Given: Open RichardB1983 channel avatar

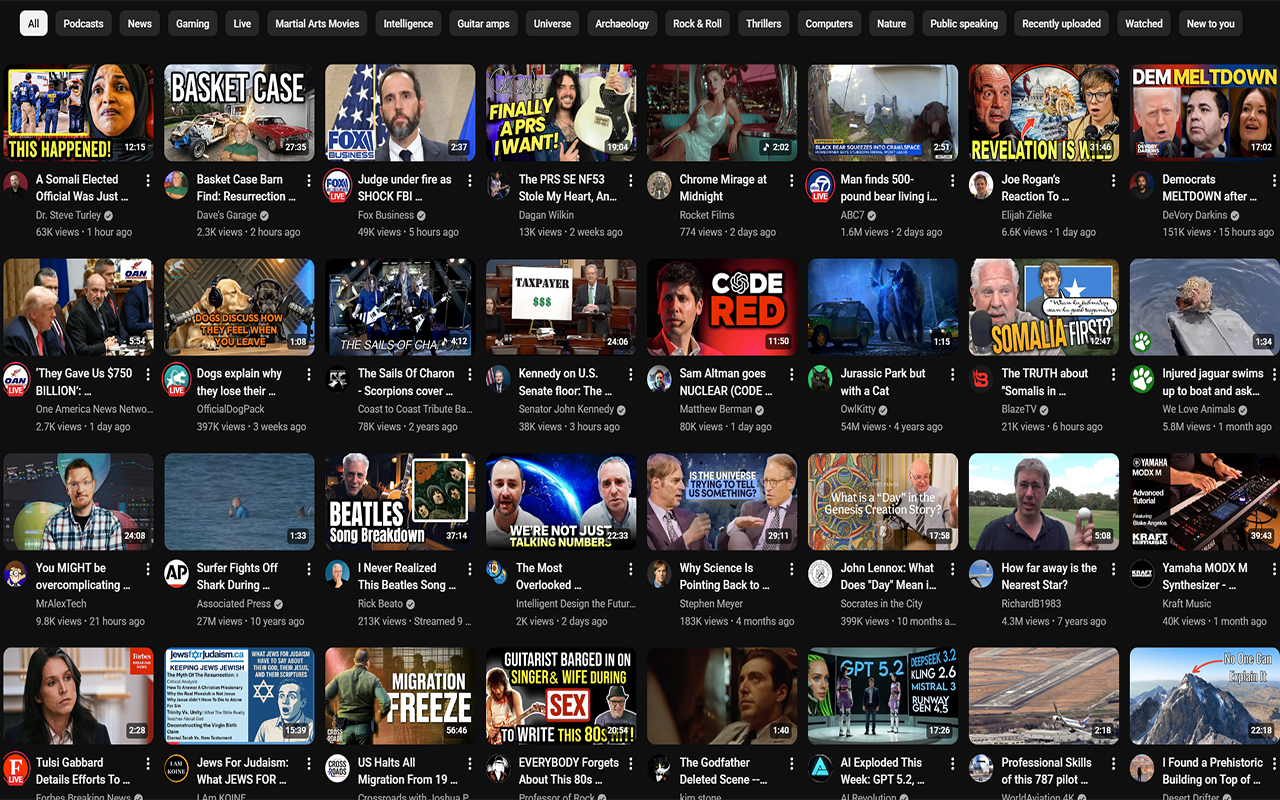Looking at the screenshot, I should pos(981,573).
